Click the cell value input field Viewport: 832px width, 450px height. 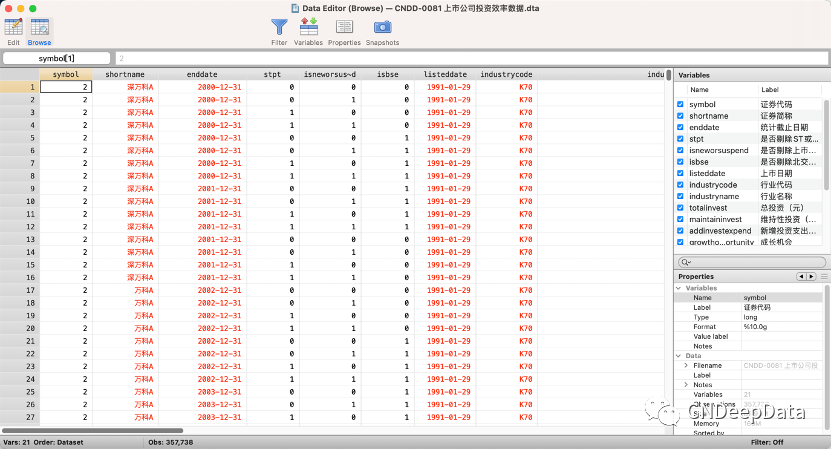point(472,58)
